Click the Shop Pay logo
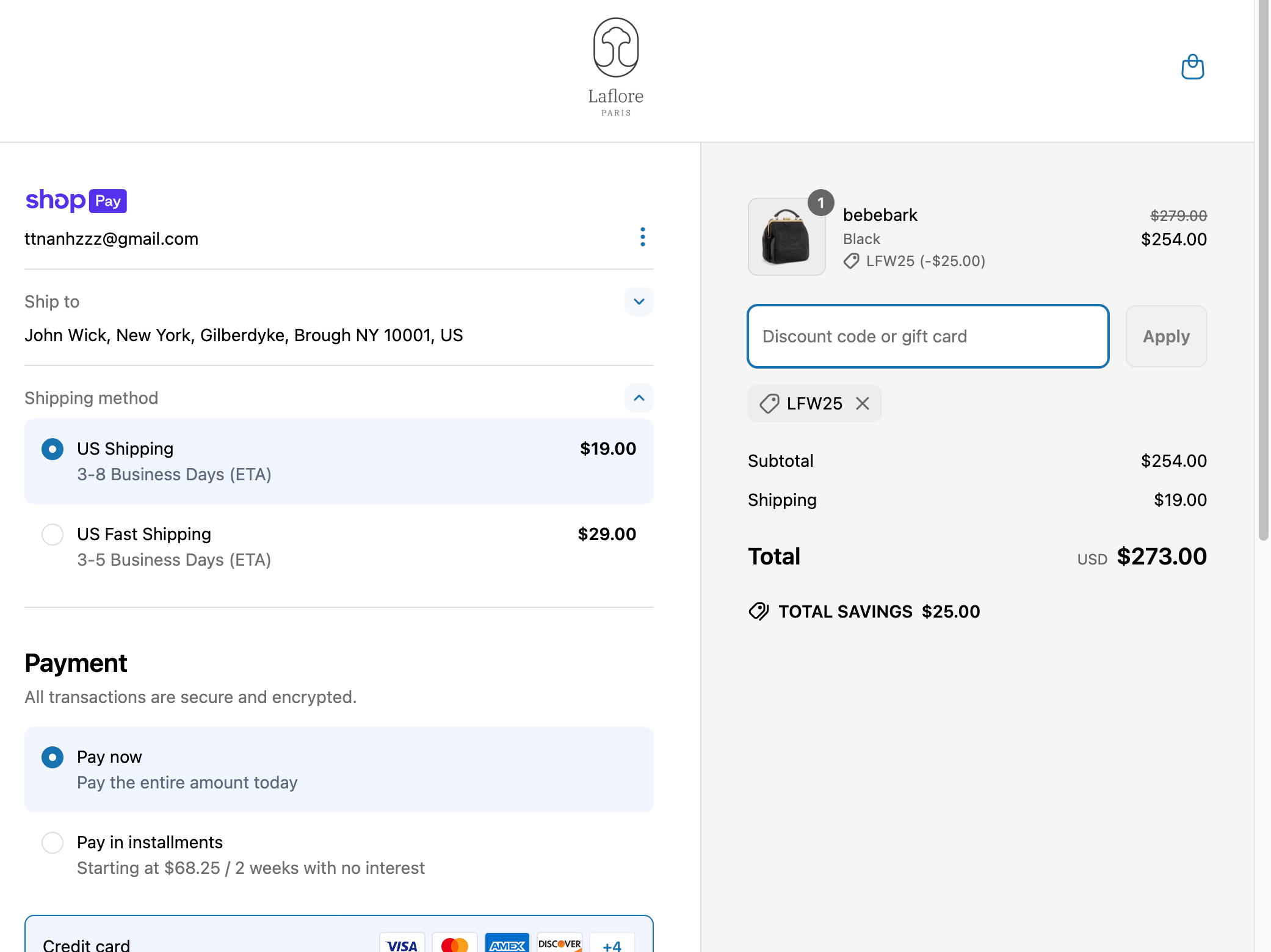 76,200
